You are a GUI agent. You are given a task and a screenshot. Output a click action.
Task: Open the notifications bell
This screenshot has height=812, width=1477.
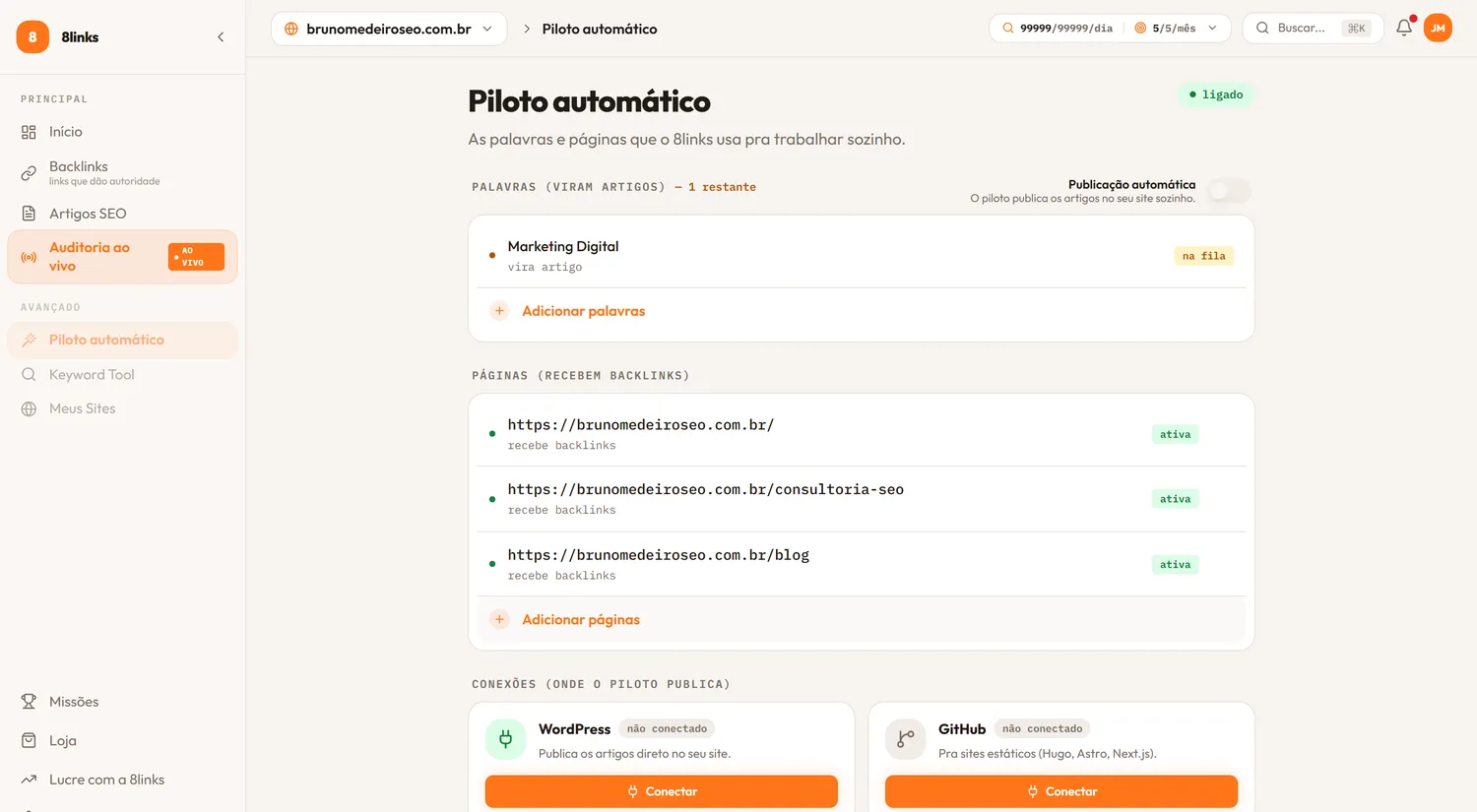pos(1404,28)
